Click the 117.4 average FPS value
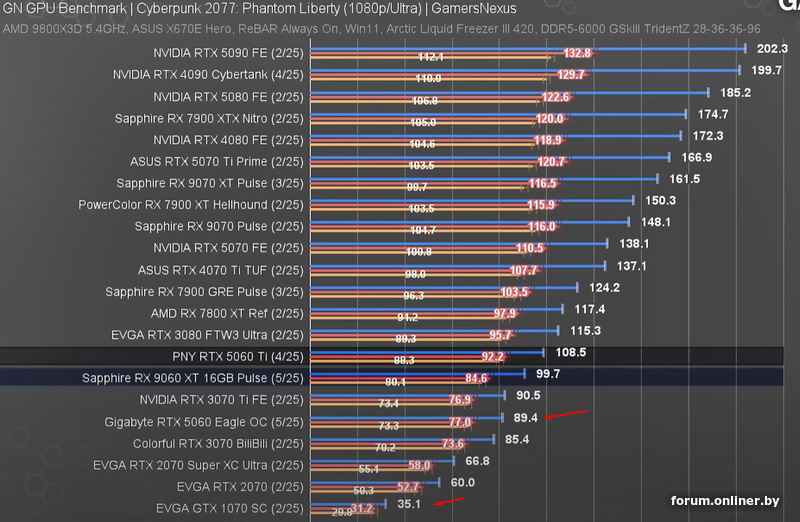The height and width of the screenshot is (522, 800). [x=590, y=309]
